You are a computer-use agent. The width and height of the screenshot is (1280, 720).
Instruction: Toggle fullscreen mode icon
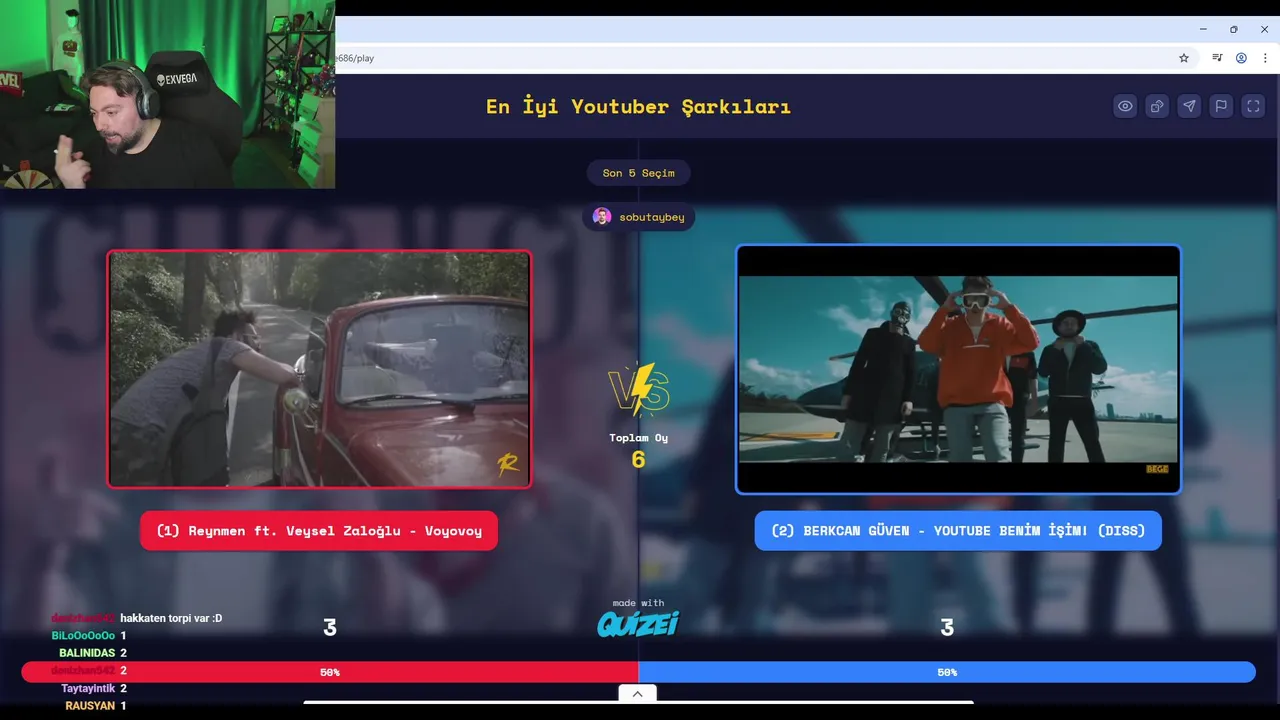click(1253, 106)
